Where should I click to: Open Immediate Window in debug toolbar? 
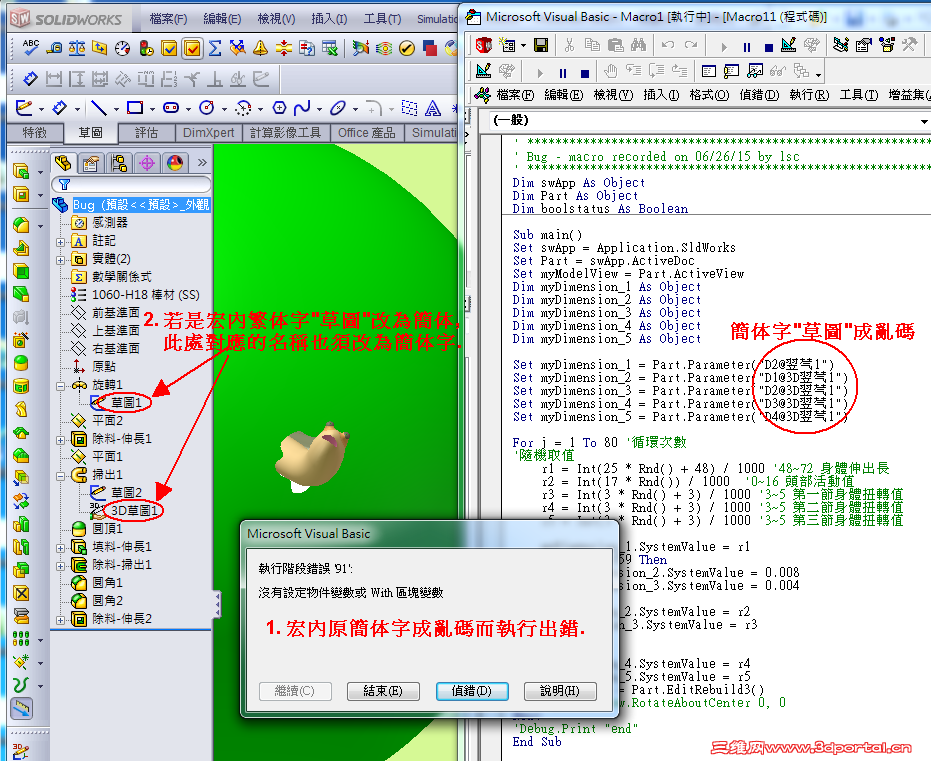732,72
